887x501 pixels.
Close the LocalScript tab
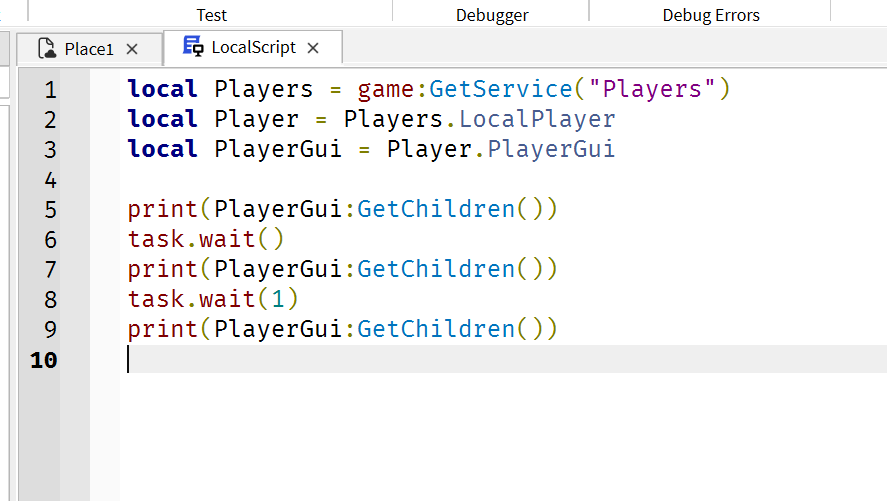[x=313, y=48]
